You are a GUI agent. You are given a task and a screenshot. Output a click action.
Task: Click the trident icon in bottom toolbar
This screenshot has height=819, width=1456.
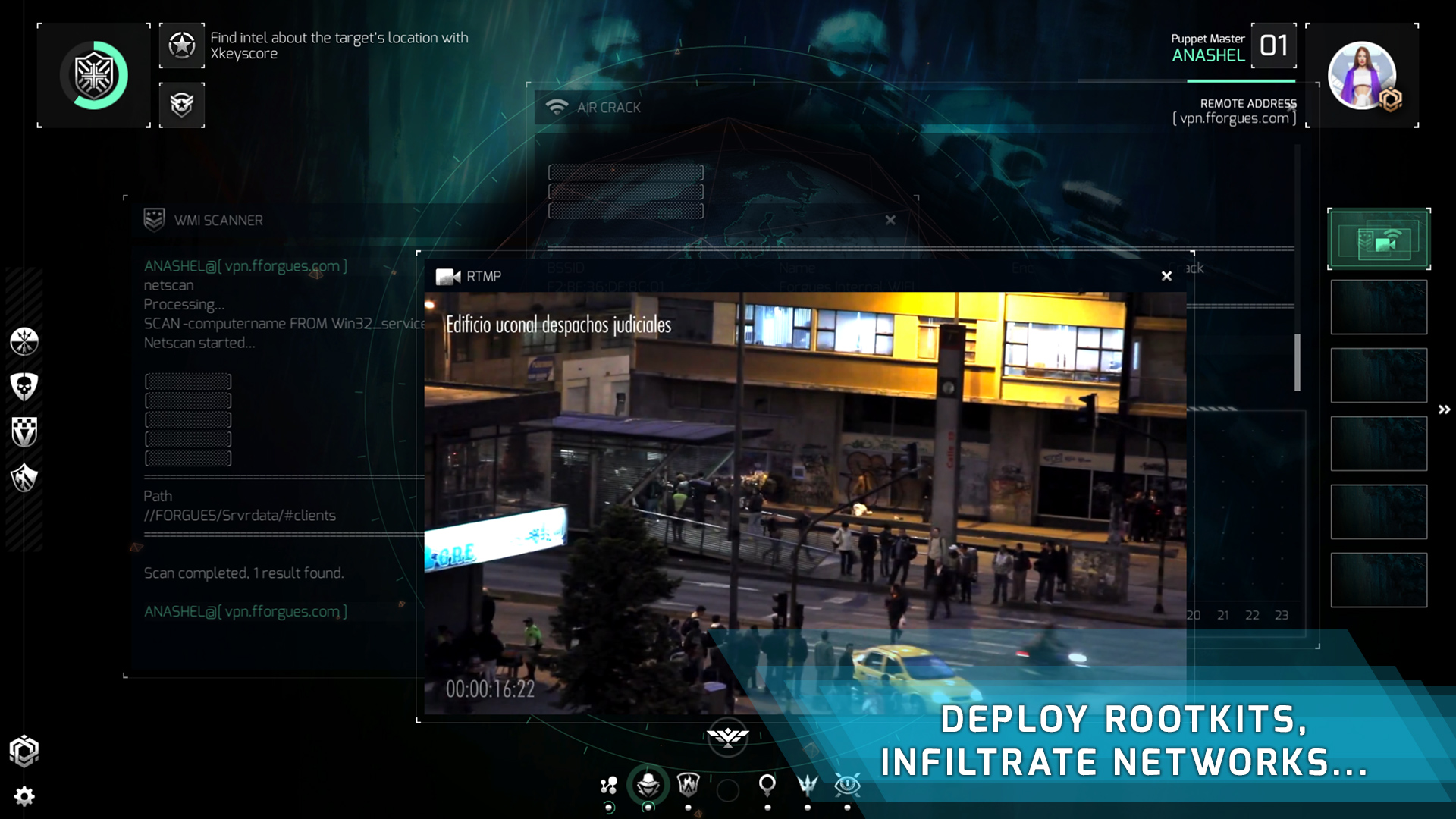(x=807, y=784)
